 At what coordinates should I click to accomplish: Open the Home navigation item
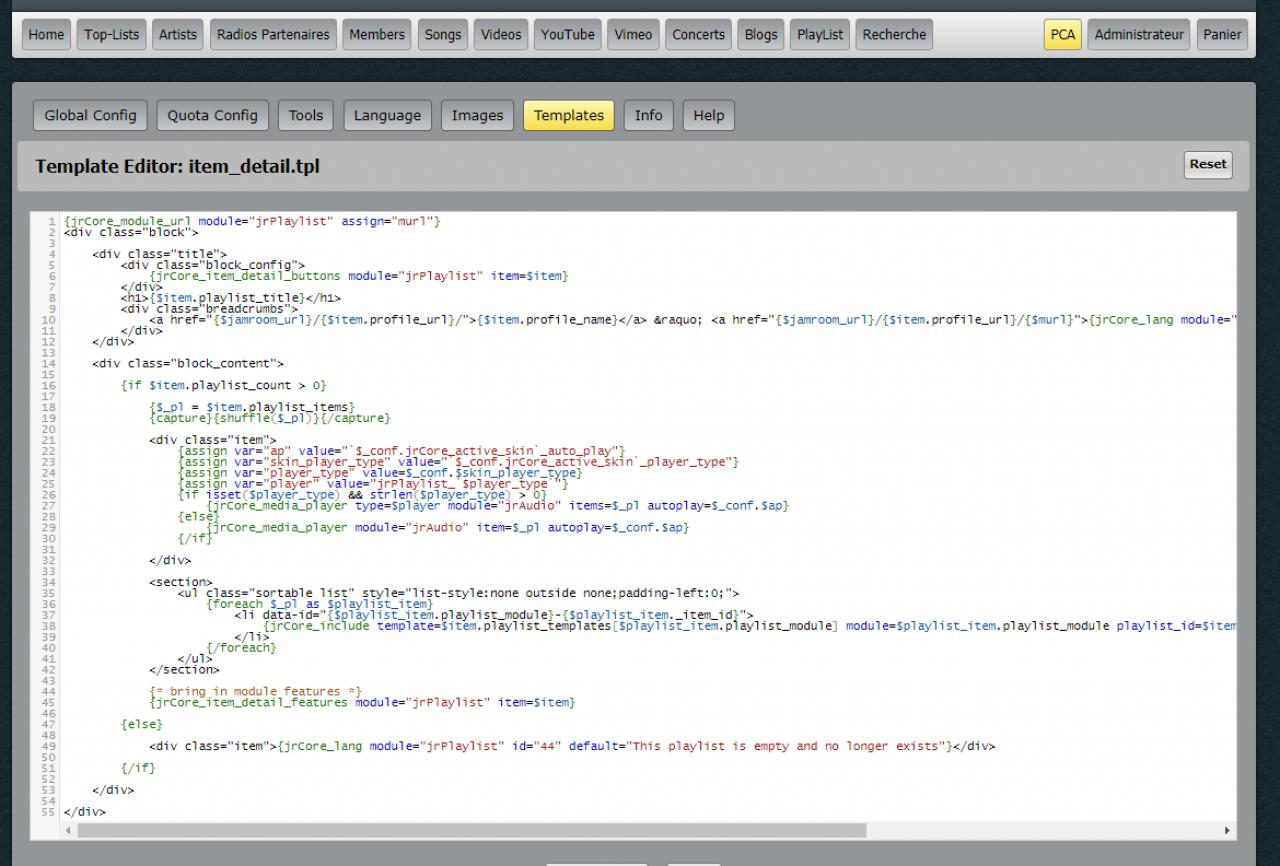tap(46, 34)
